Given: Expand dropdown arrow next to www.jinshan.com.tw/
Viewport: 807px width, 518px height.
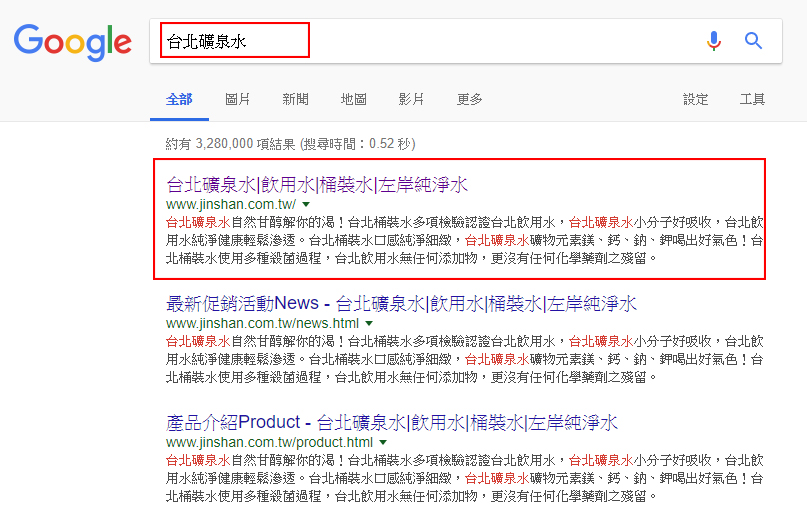Looking at the screenshot, I should click(x=306, y=204).
